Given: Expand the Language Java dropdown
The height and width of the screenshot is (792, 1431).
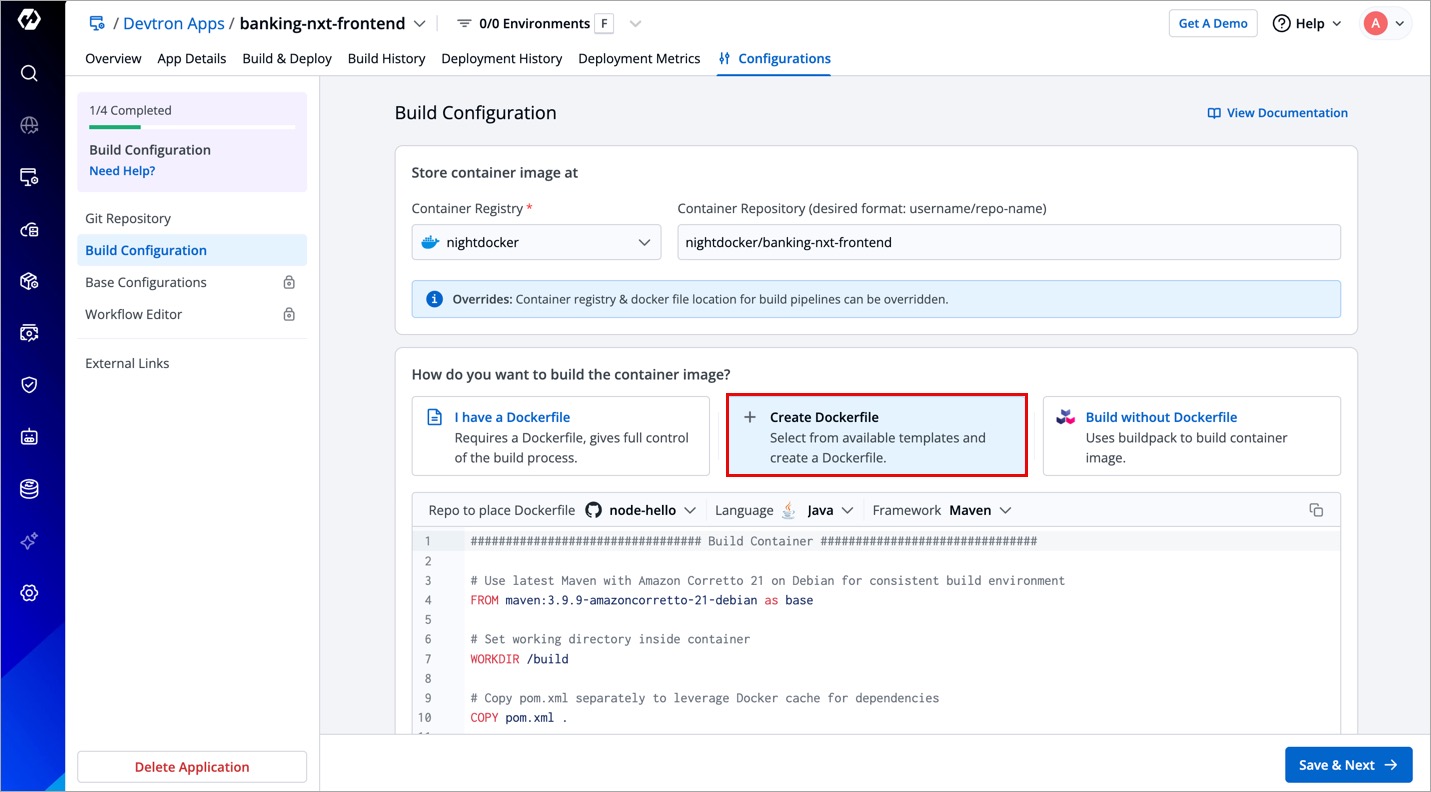Looking at the screenshot, I should click(818, 510).
